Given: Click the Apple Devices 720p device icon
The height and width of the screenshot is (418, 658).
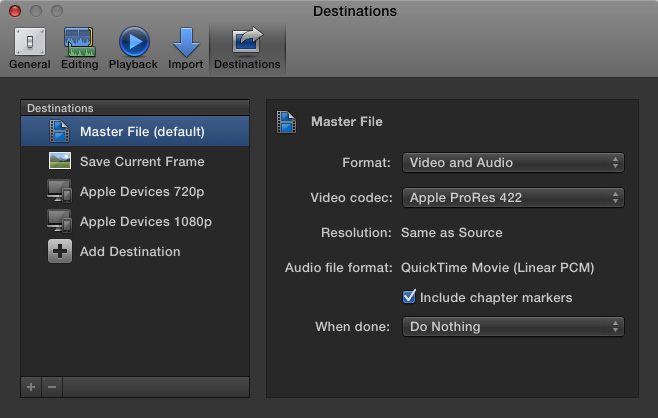Looking at the screenshot, I should 59,191.
